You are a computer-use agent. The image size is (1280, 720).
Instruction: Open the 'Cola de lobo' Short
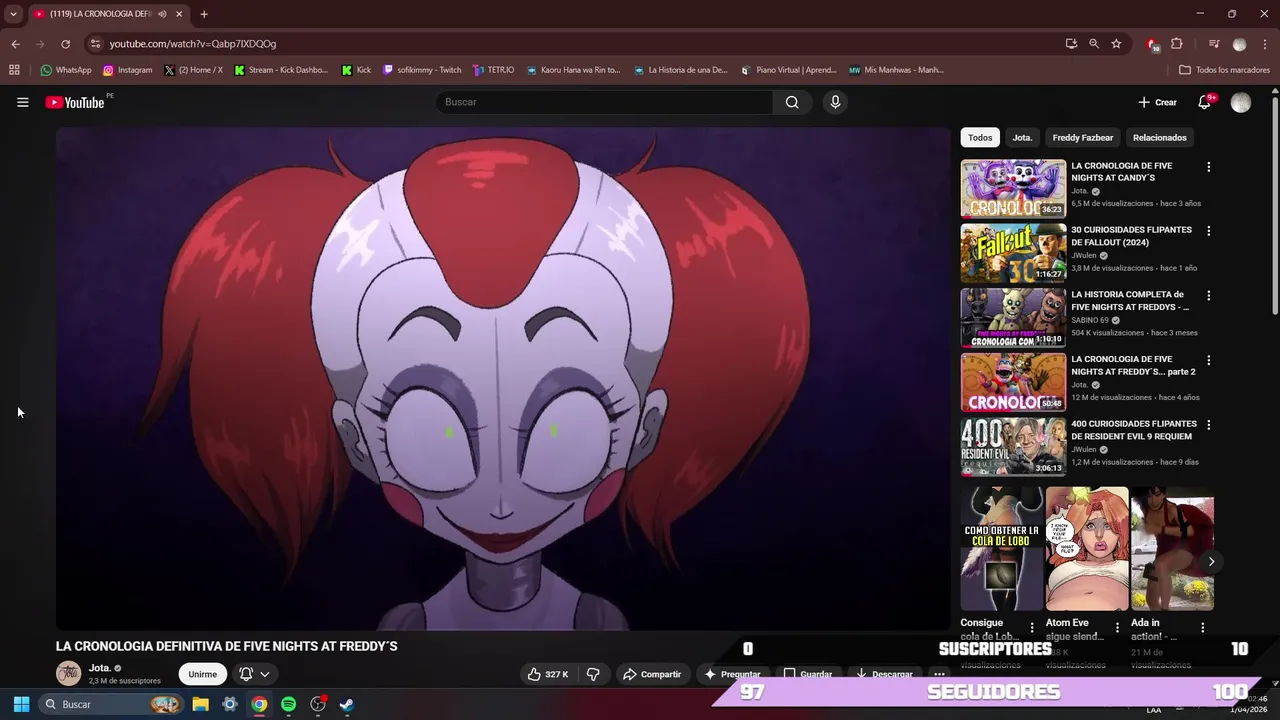[x=1002, y=548]
